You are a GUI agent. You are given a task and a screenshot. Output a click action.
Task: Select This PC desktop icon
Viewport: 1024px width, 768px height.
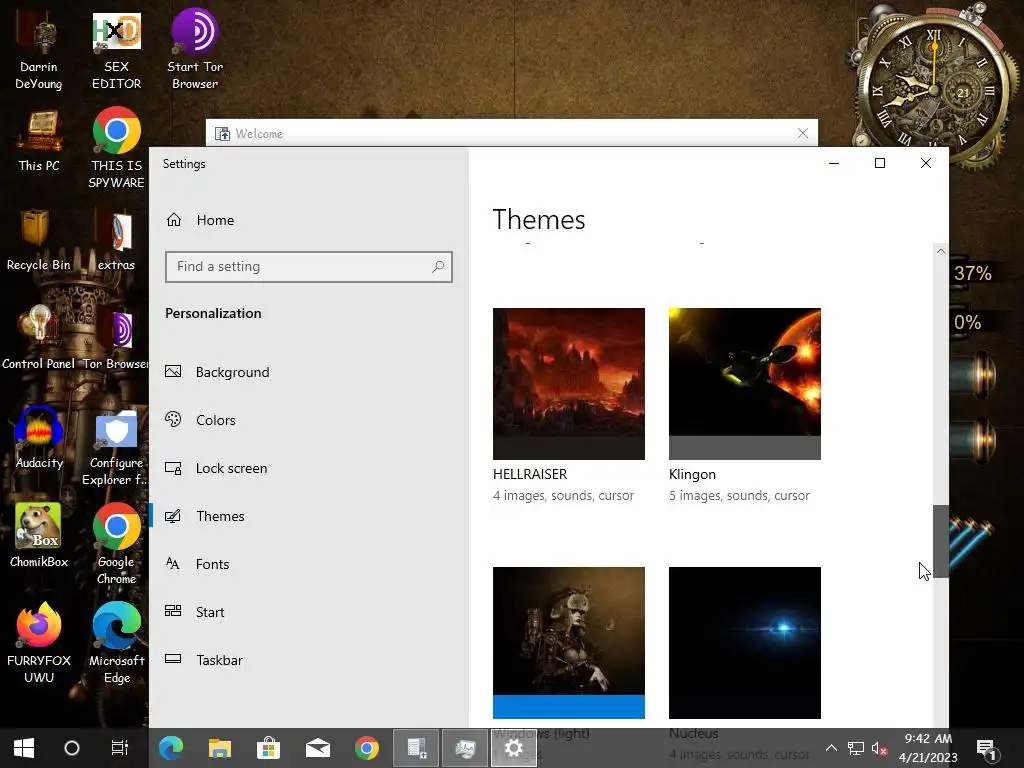point(39,141)
